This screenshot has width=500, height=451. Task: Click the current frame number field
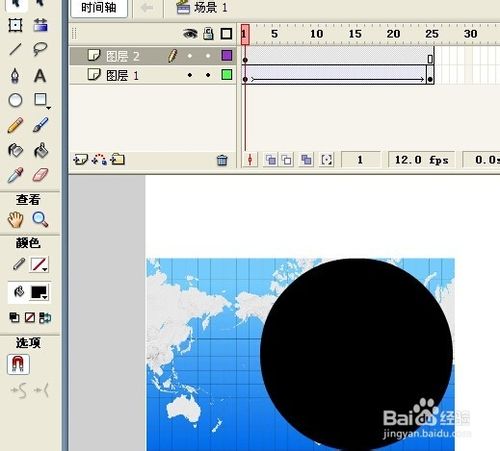360,160
